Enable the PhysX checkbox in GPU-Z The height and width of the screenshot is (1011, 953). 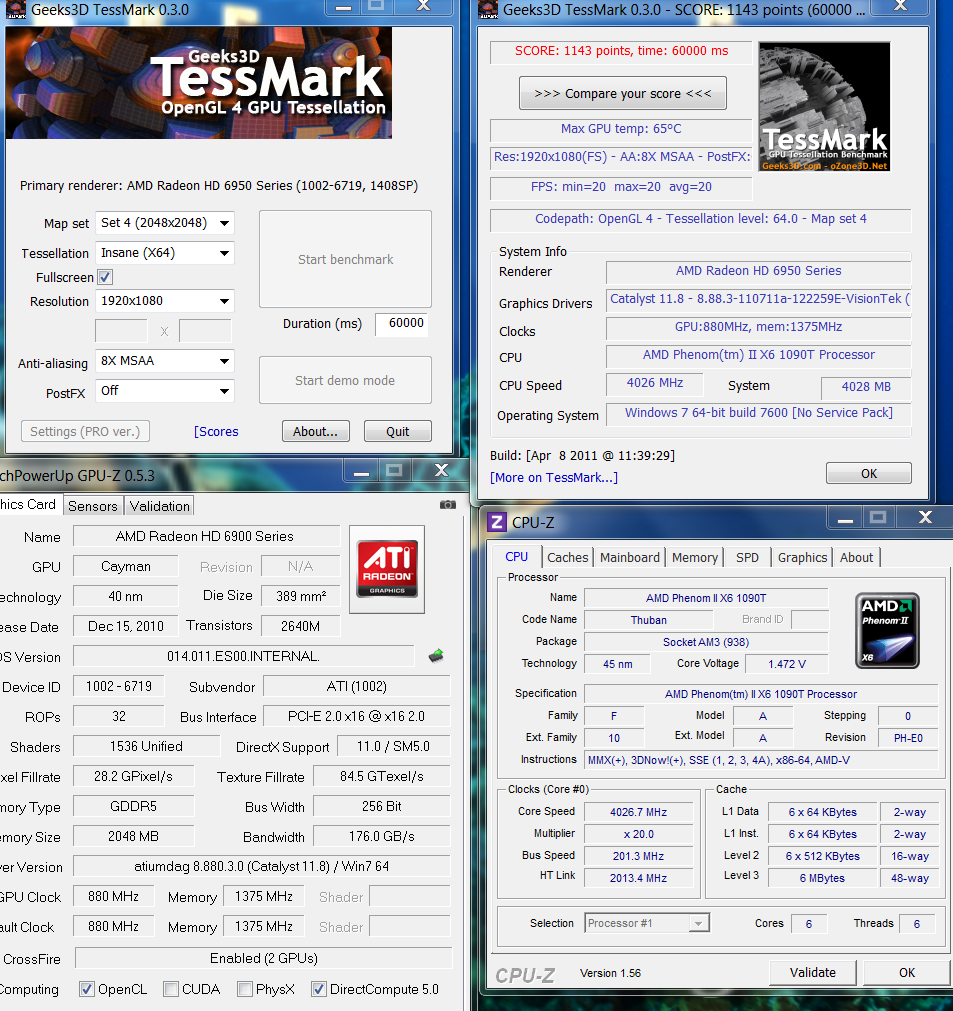(x=244, y=989)
